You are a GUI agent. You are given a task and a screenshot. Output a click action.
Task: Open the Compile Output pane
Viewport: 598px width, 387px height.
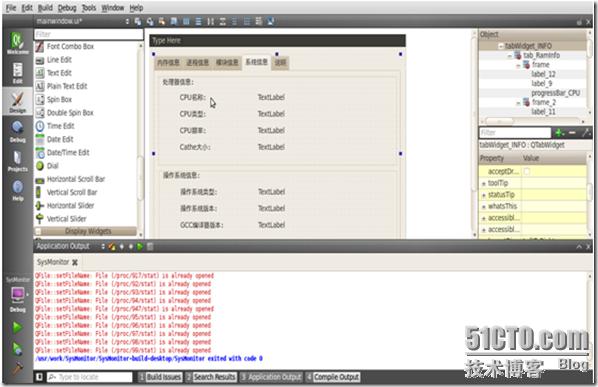click(x=333, y=377)
